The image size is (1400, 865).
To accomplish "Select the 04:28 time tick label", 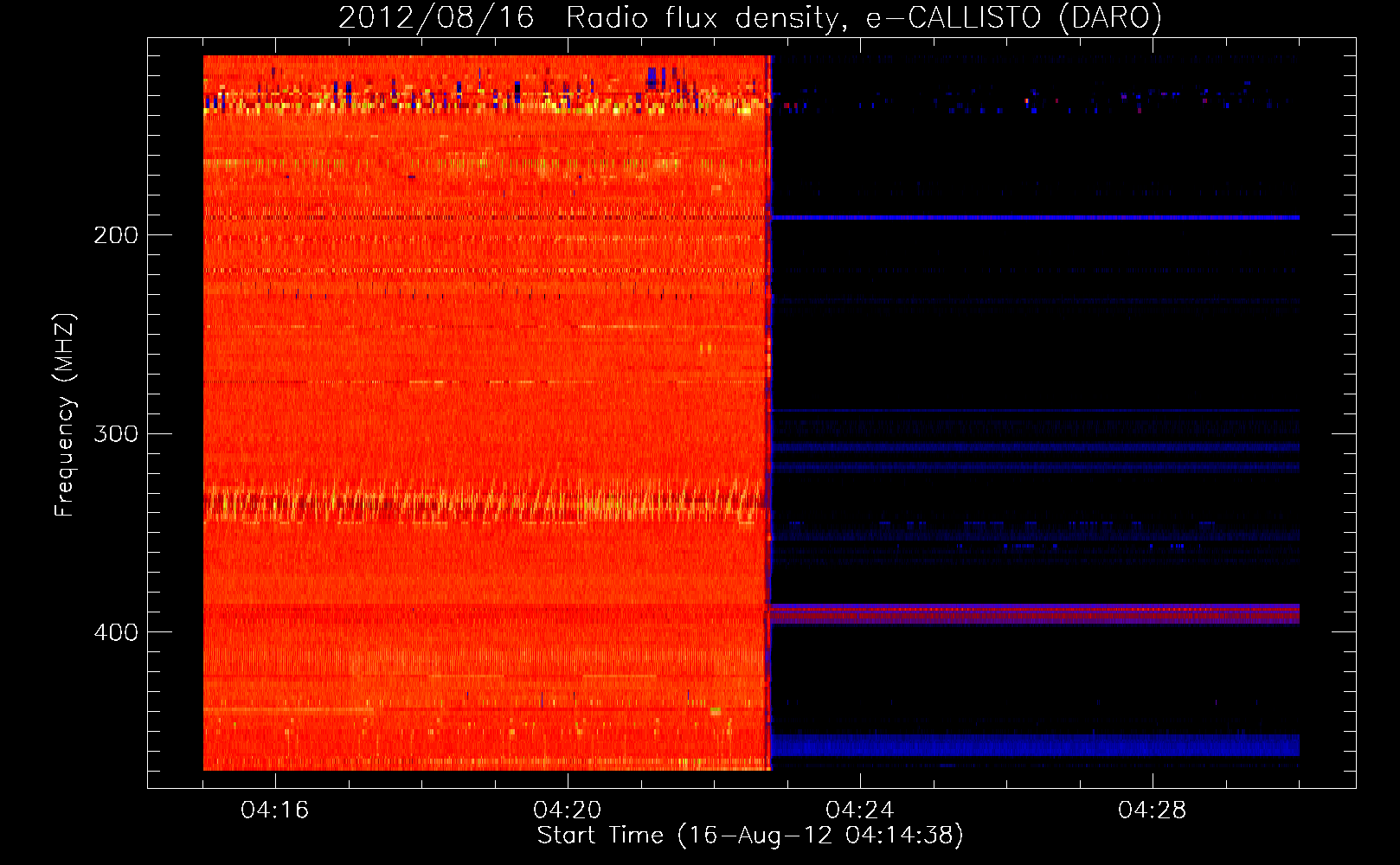I will [x=1153, y=811].
